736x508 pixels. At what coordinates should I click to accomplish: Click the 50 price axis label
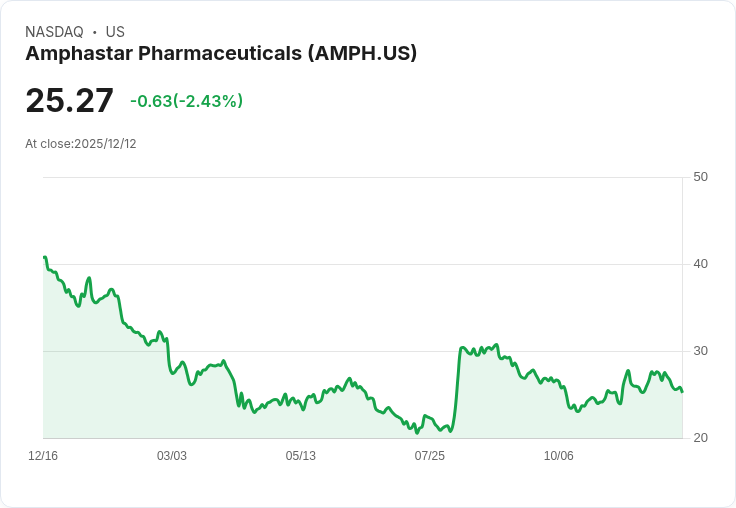pyautogui.click(x=701, y=177)
